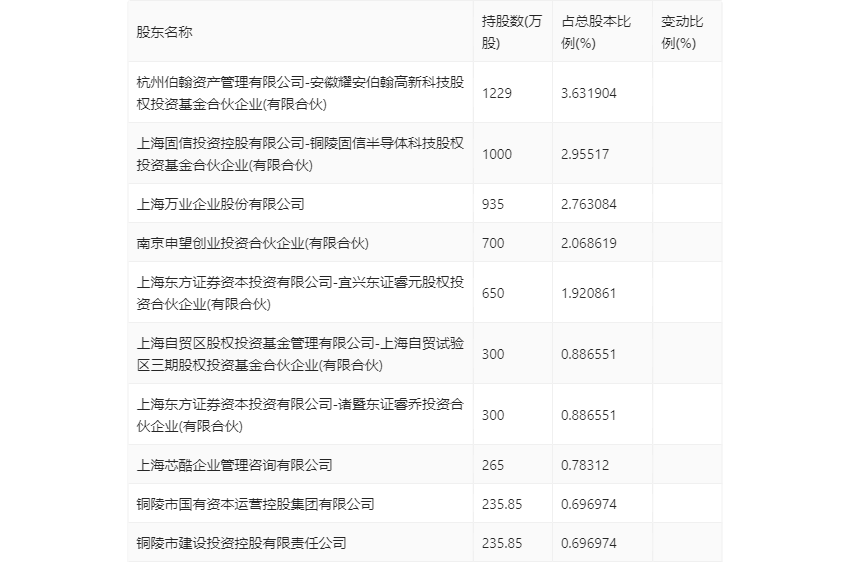Click the 持股数(万股) column header

click(511, 32)
